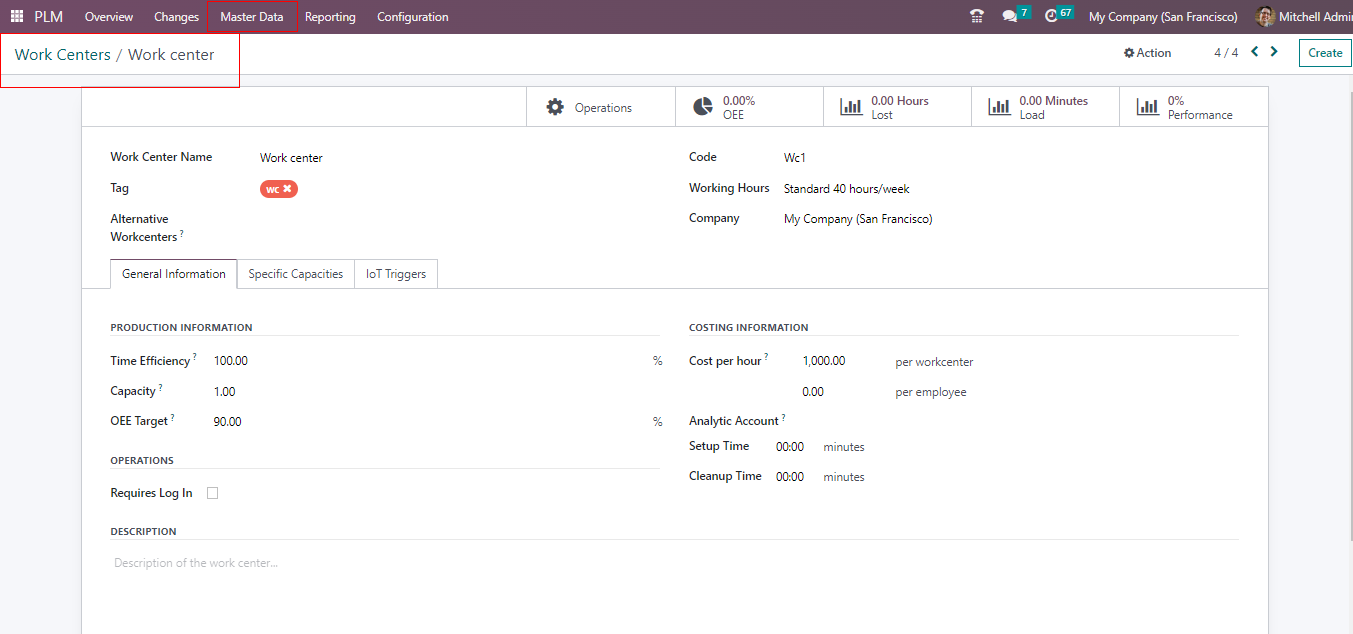This screenshot has width=1353, height=634.
Task: Open the support phone icon in navbar
Action: click(x=977, y=17)
